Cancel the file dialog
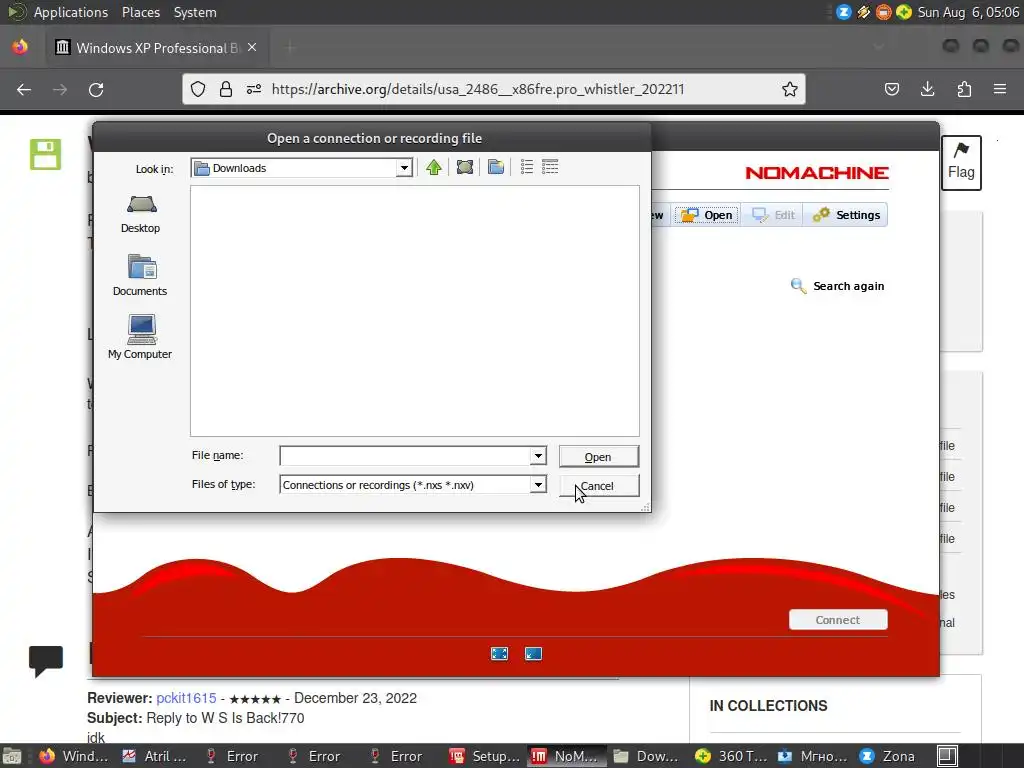 pyautogui.click(x=599, y=486)
